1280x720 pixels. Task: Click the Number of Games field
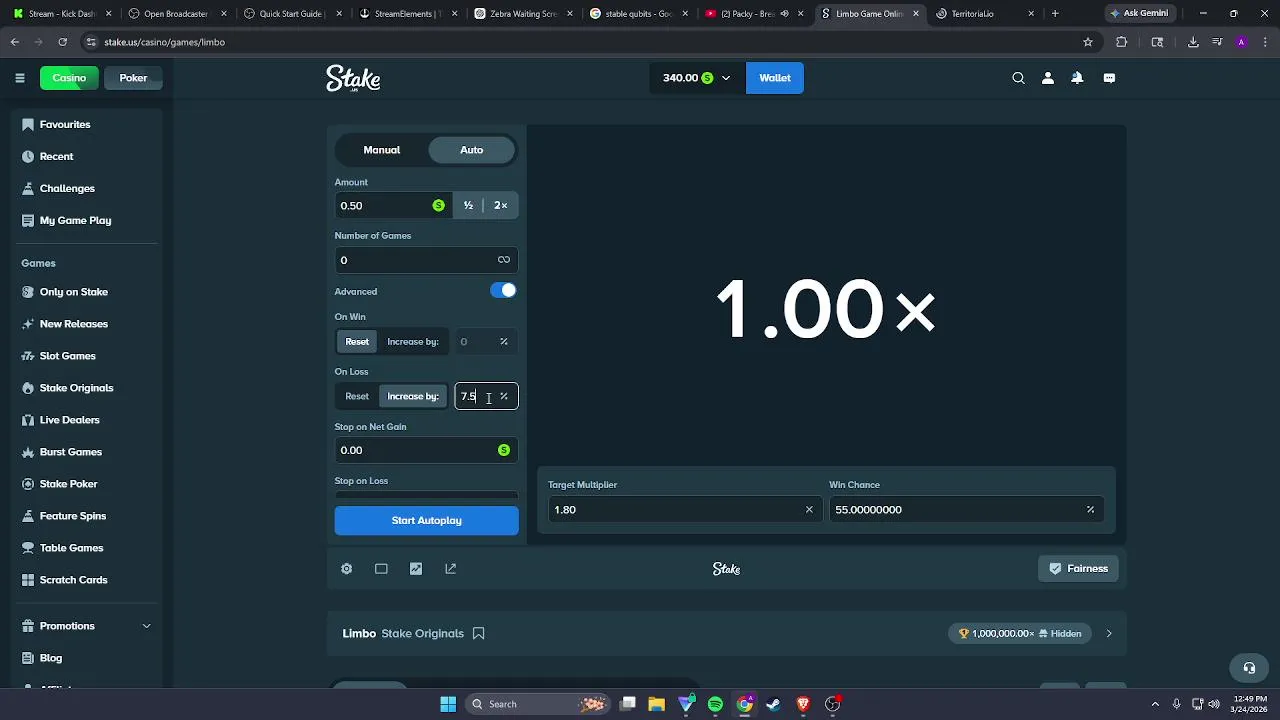coord(427,260)
